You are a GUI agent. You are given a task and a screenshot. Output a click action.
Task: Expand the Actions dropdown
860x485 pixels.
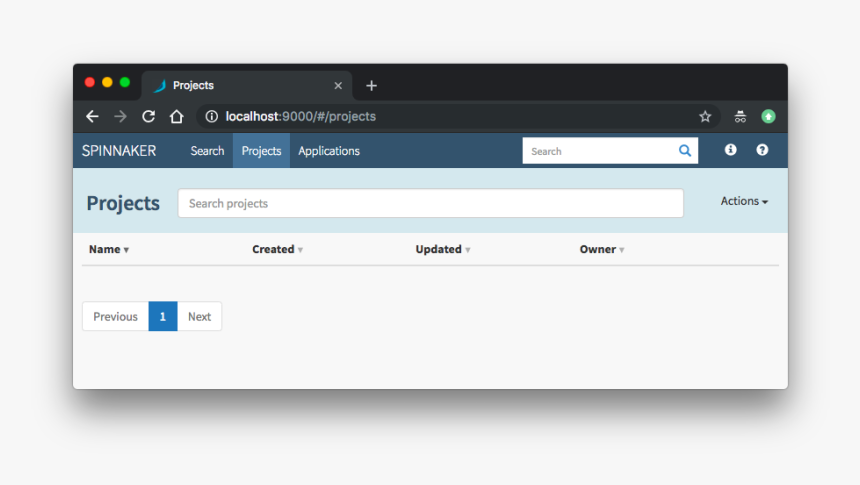pos(744,201)
